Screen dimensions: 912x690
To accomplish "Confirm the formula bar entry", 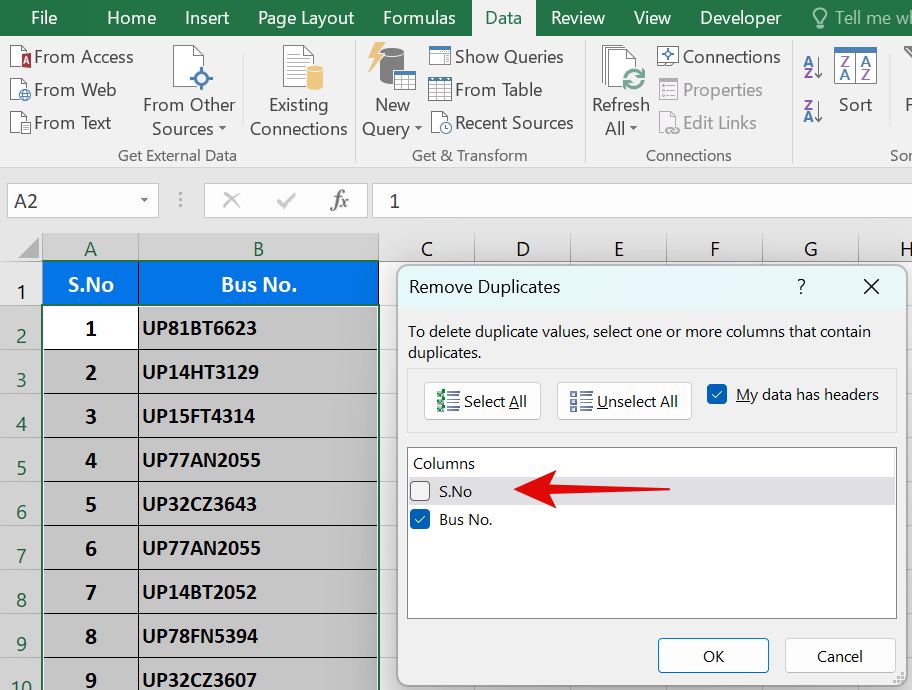I will [286, 201].
